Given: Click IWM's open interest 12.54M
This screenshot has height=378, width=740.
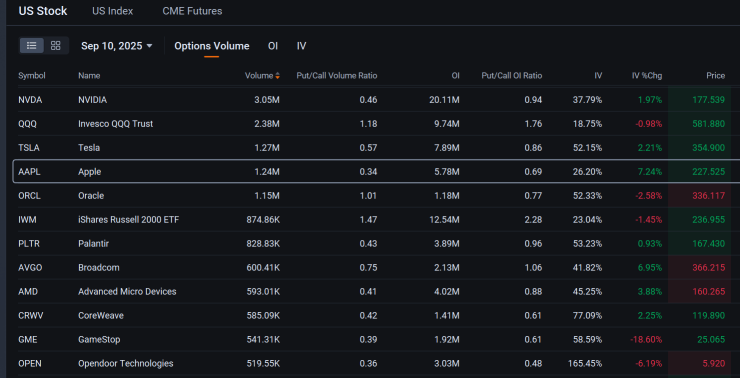Looking at the screenshot, I should pyautogui.click(x=445, y=220).
